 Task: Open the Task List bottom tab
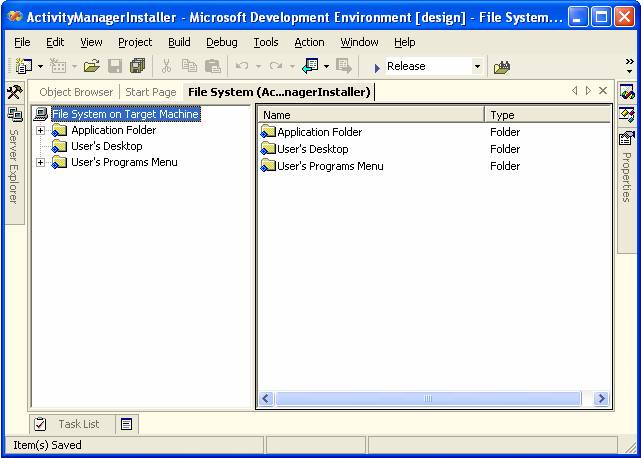point(73,424)
